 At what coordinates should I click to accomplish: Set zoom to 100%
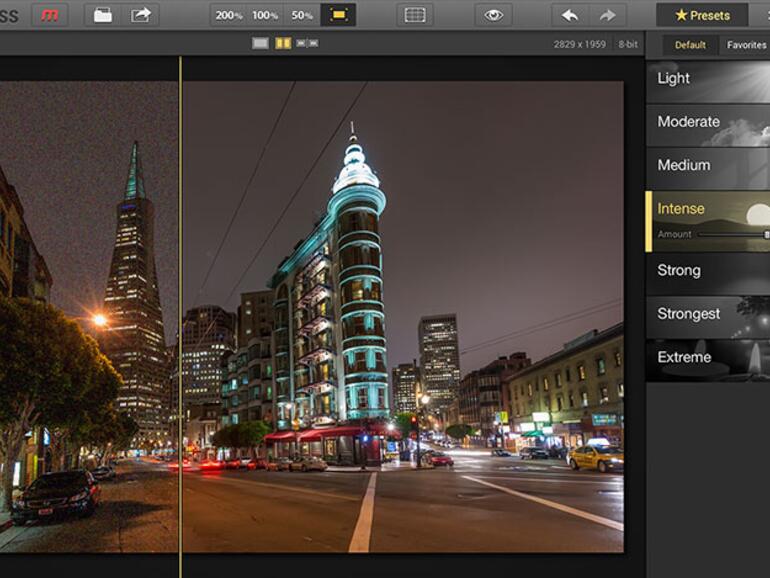(x=265, y=15)
